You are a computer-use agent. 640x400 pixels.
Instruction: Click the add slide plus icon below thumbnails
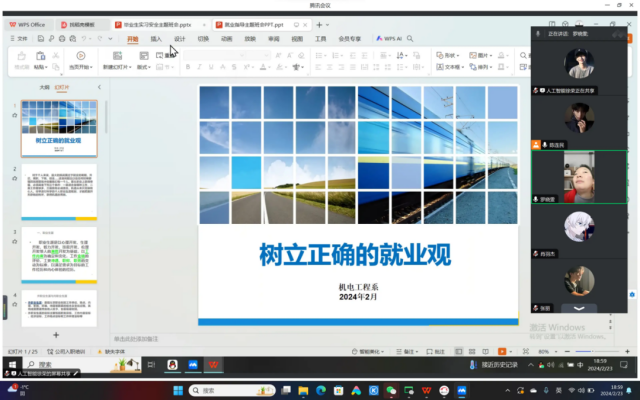pos(56,334)
